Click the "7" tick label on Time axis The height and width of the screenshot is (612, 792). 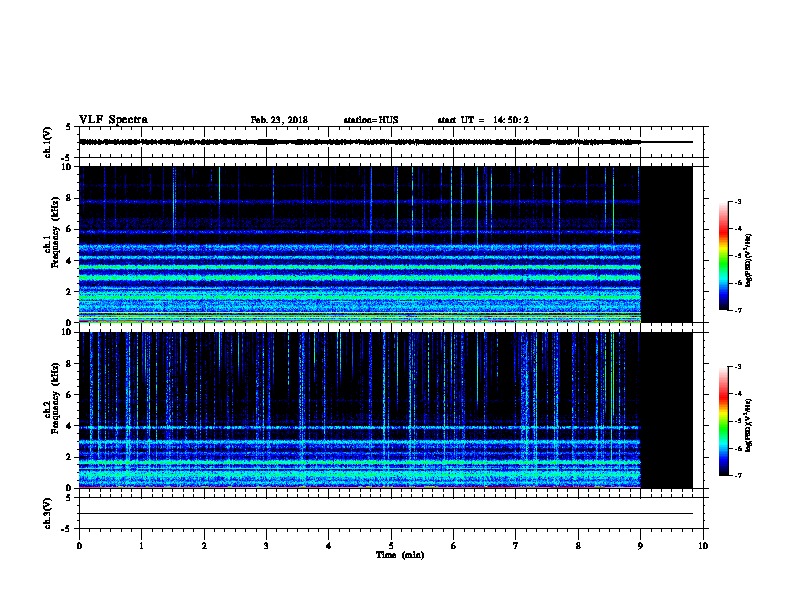(x=516, y=546)
